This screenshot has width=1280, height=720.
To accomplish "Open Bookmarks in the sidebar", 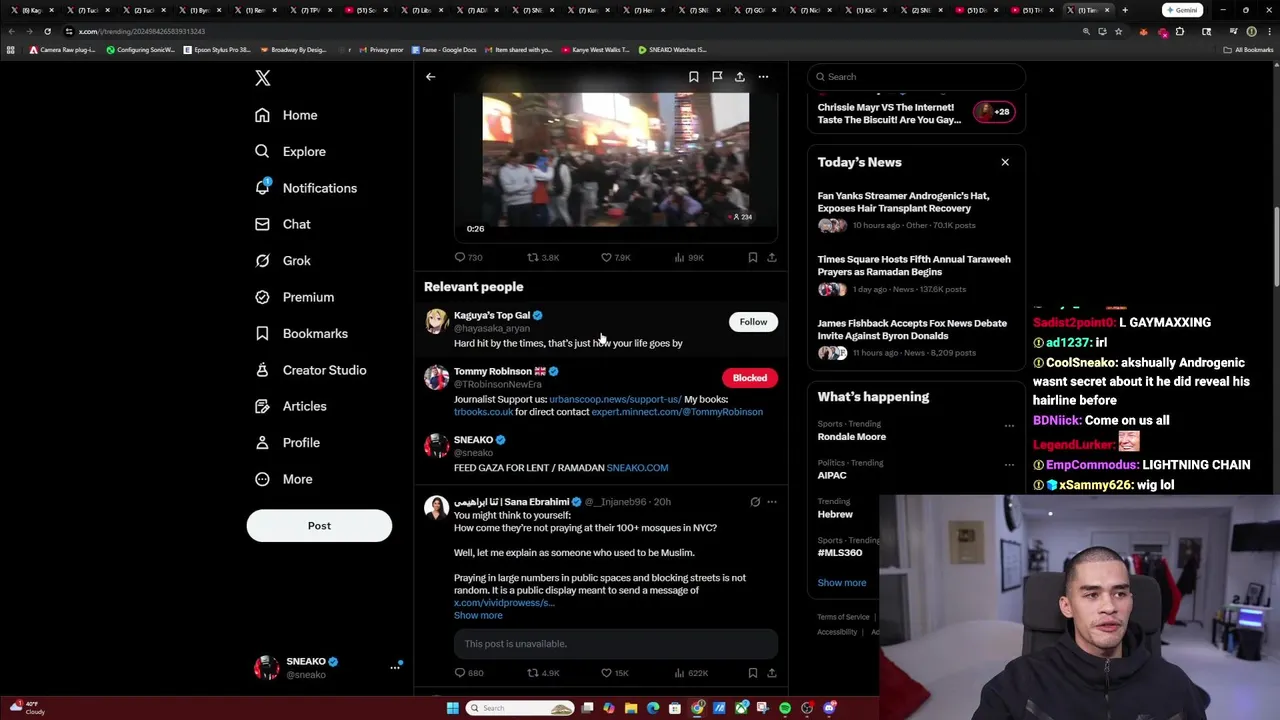I will pos(301,334).
